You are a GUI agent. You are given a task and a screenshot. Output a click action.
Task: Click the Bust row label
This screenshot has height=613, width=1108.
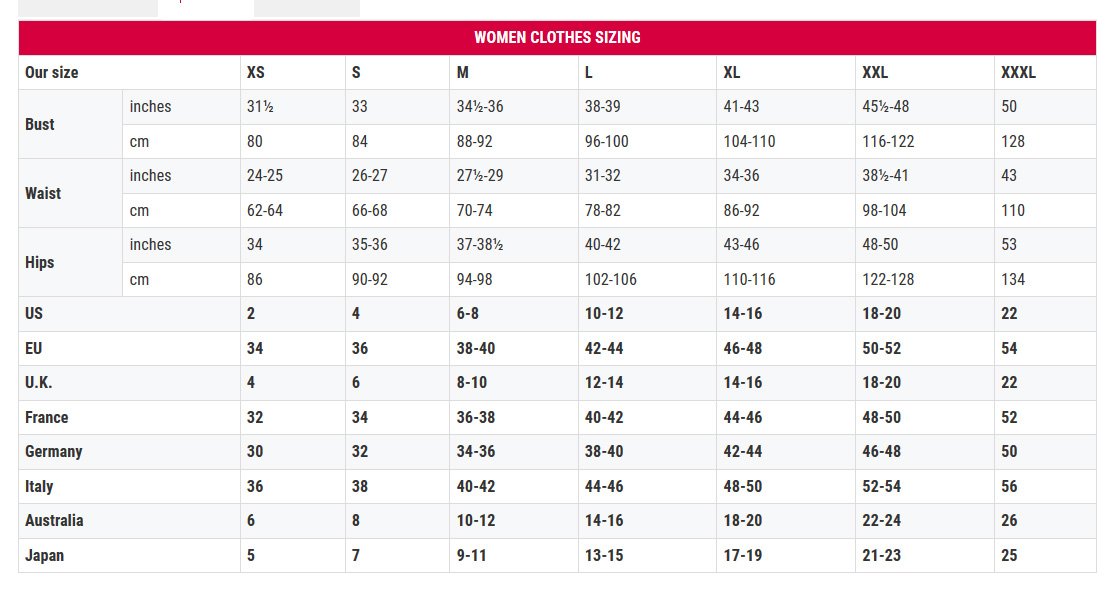[40, 124]
